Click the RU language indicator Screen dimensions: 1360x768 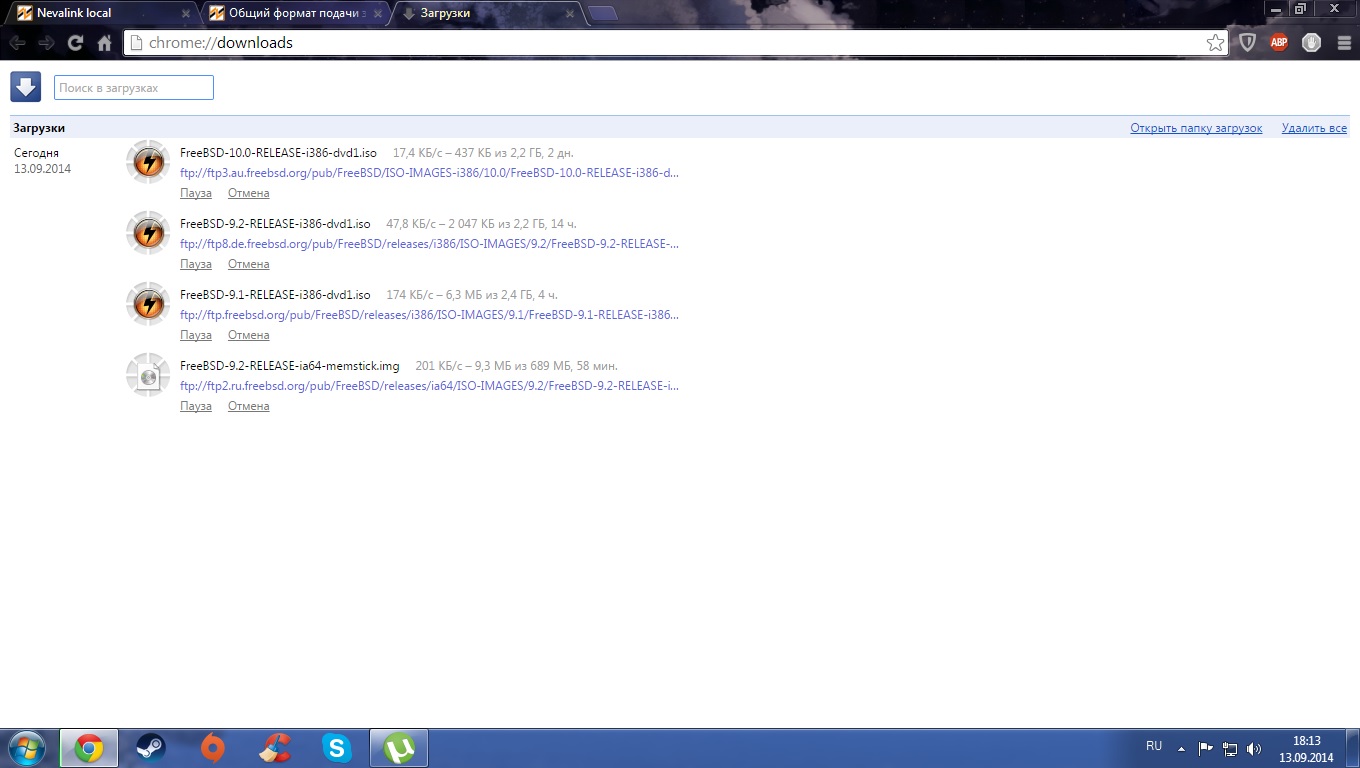(x=1154, y=746)
